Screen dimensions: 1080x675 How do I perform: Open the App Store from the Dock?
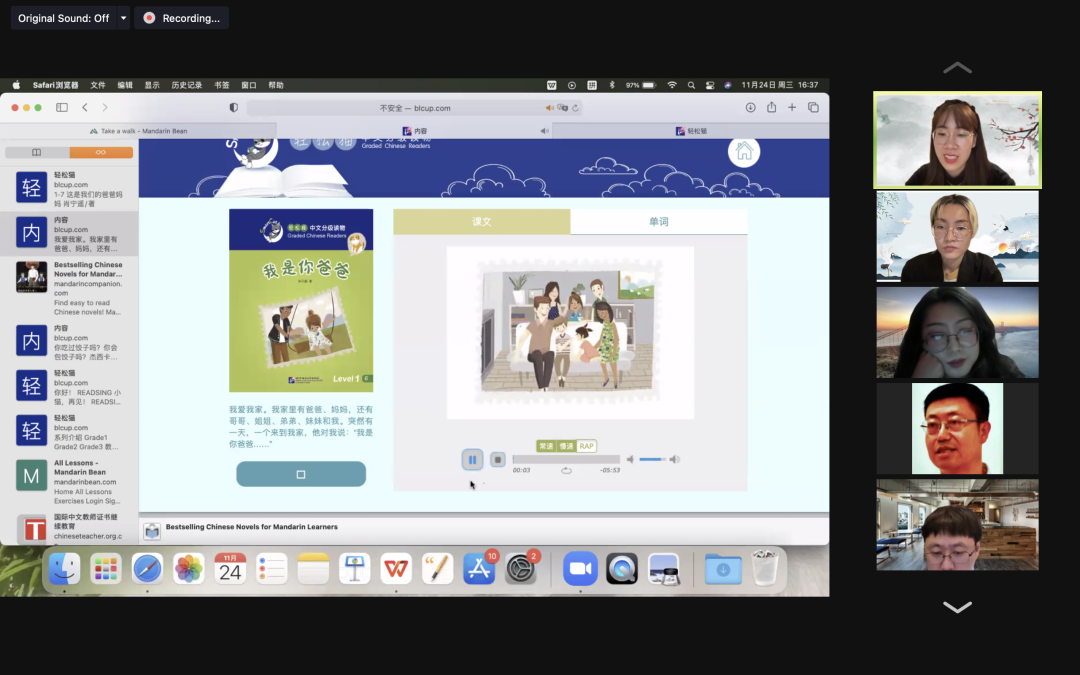coord(479,569)
